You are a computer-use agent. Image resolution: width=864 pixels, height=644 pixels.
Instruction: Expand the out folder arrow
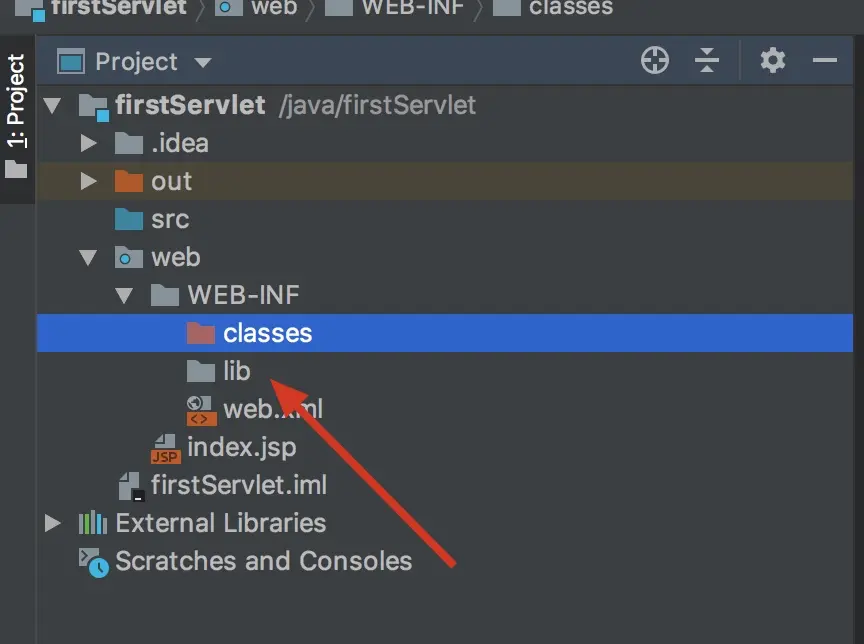[89, 181]
